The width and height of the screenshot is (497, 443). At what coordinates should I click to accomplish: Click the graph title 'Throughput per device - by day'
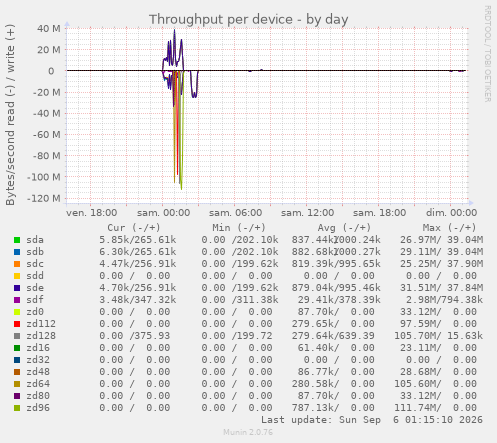point(249,19)
